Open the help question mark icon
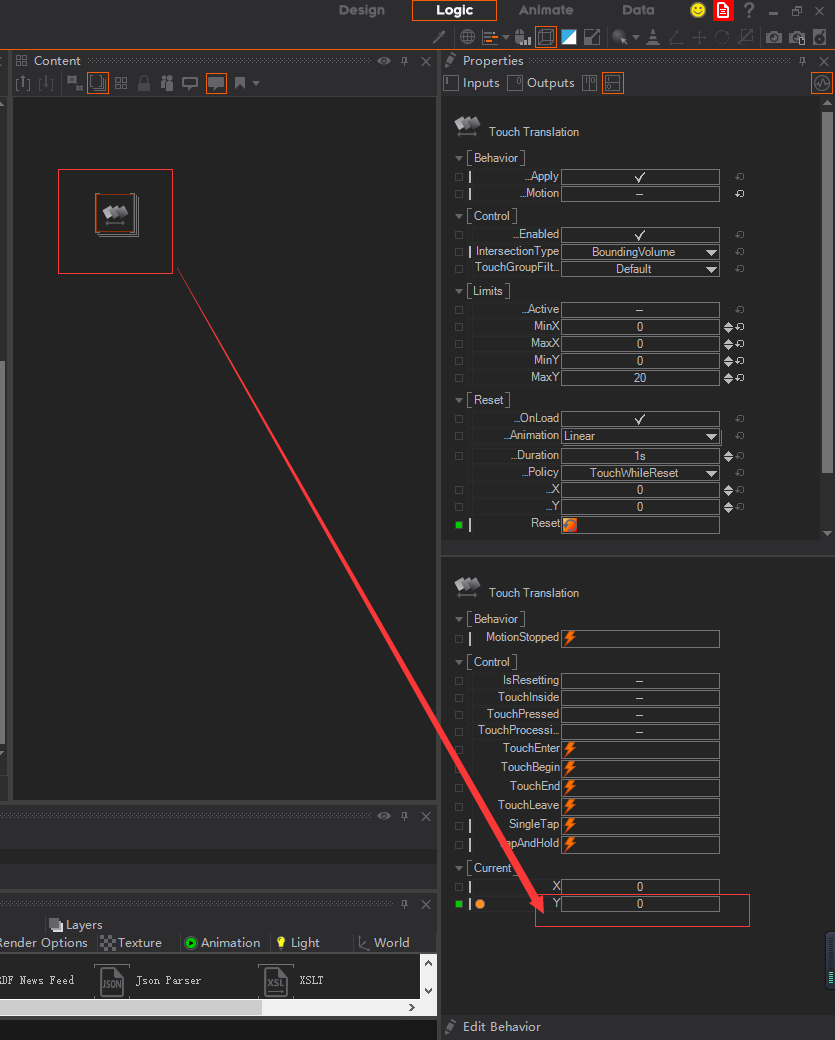835x1040 pixels. (748, 10)
